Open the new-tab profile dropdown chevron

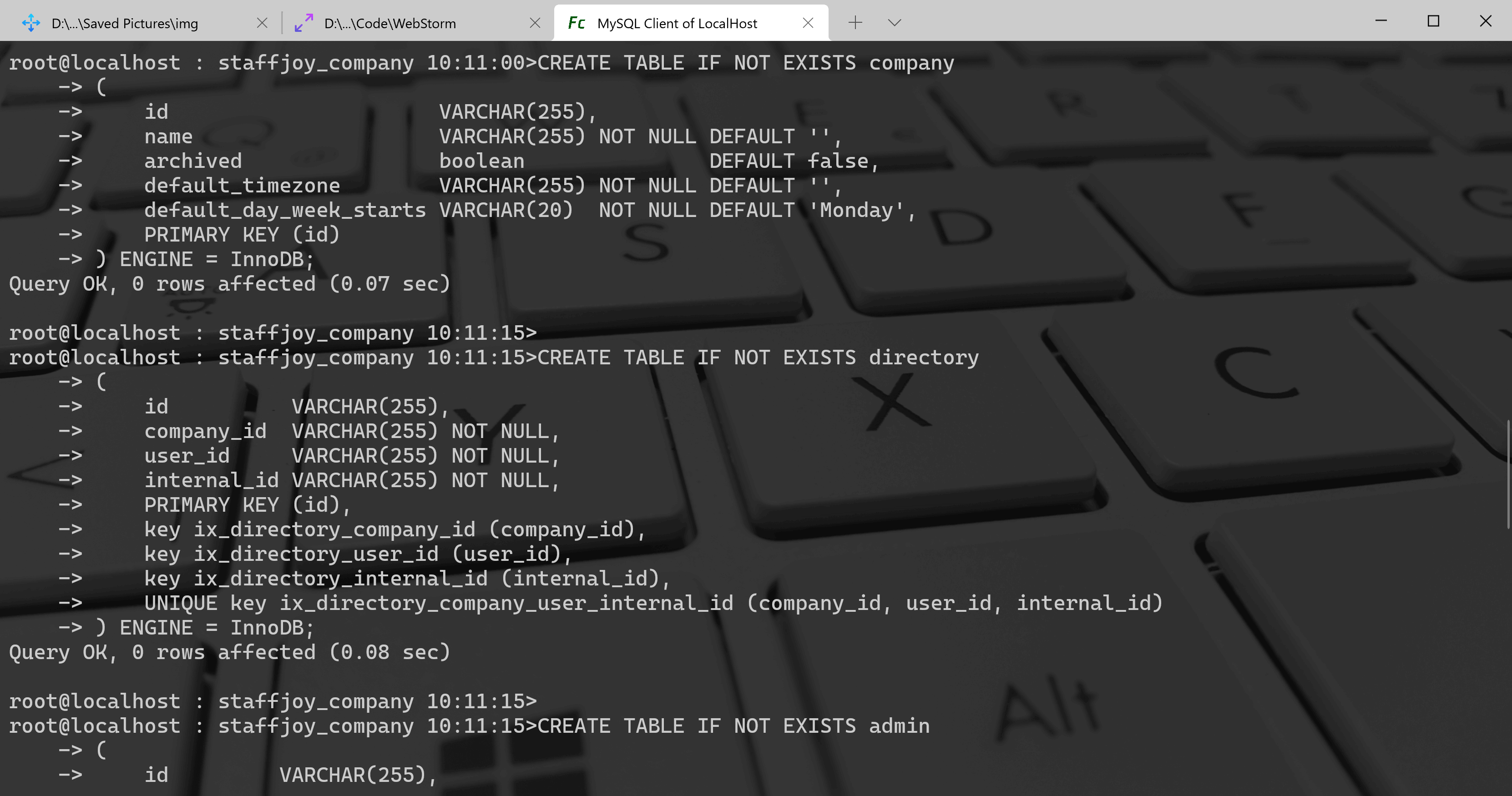pyautogui.click(x=894, y=23)
